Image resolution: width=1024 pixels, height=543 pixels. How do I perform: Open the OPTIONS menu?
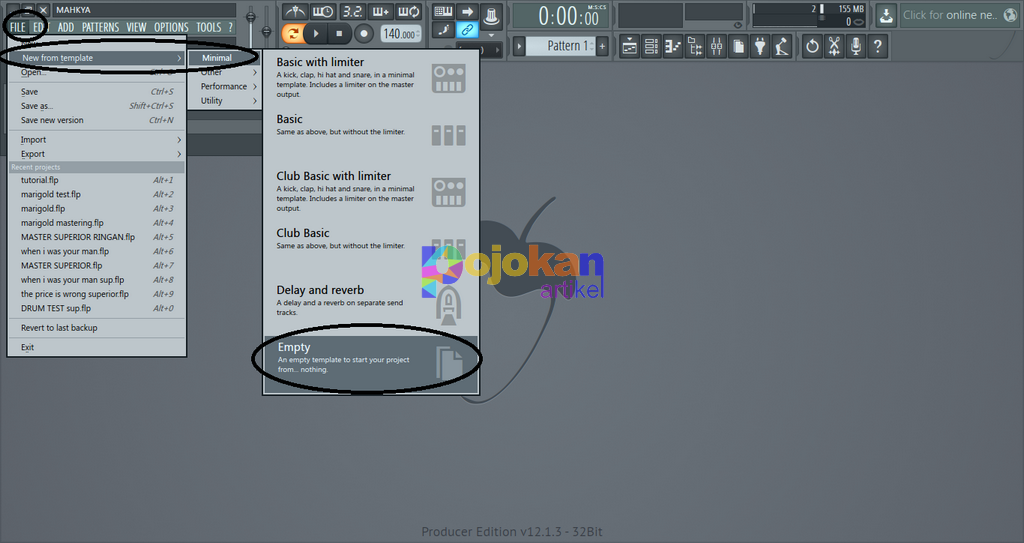pyautogui.click(x=171, y=27)
